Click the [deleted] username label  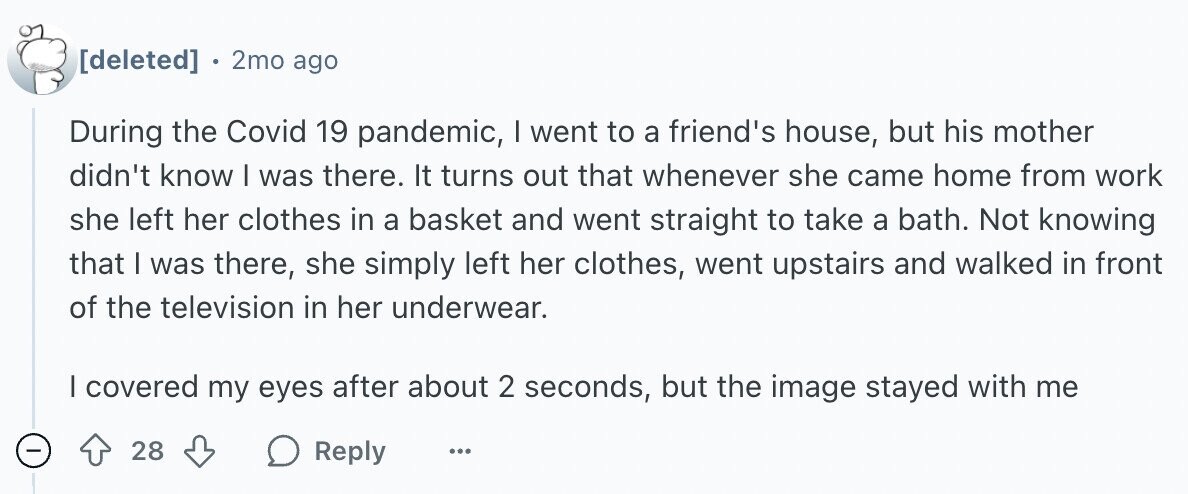[139, 60]
